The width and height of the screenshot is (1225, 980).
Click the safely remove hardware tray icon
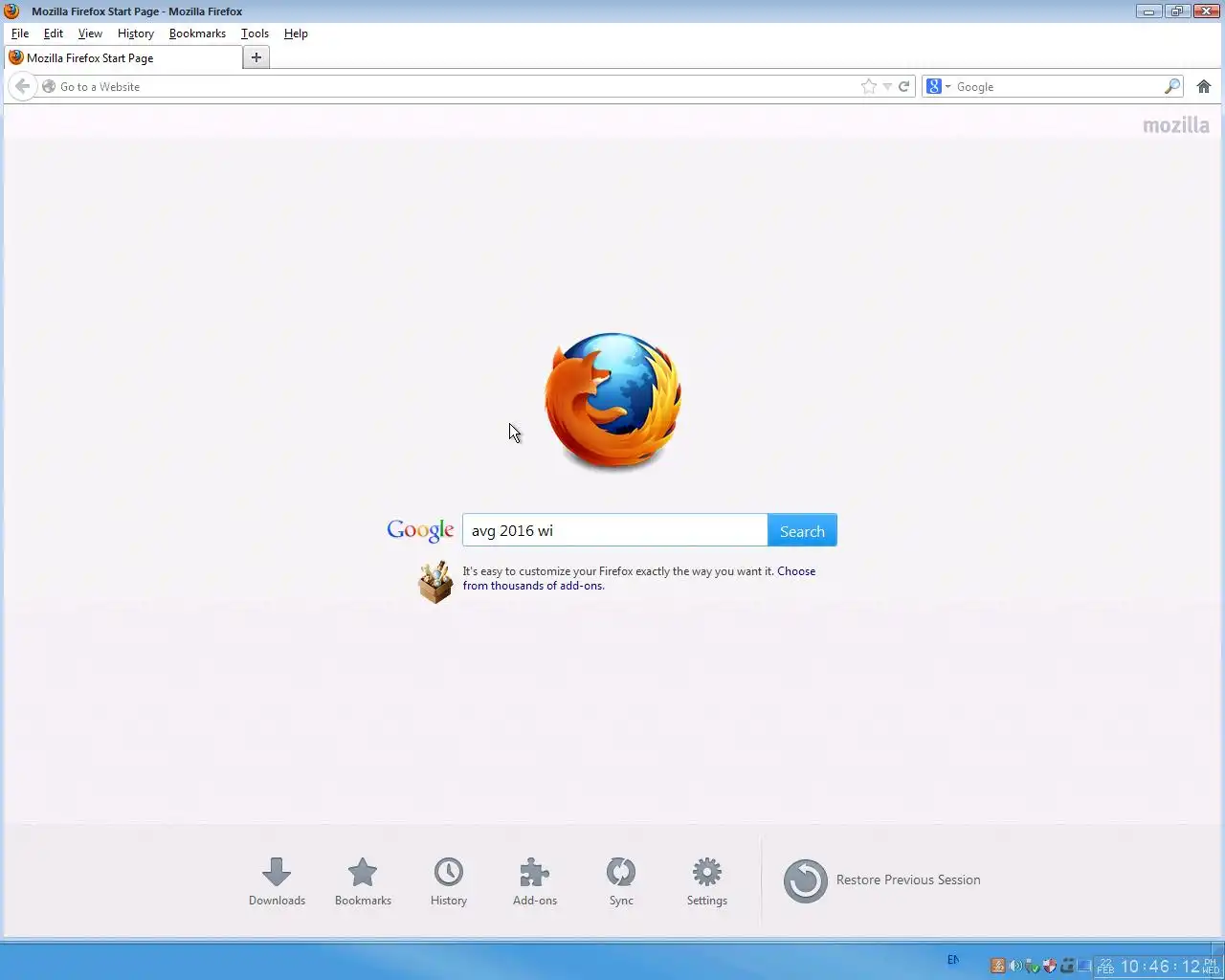pyautogui.click(x=1033, y=966)
